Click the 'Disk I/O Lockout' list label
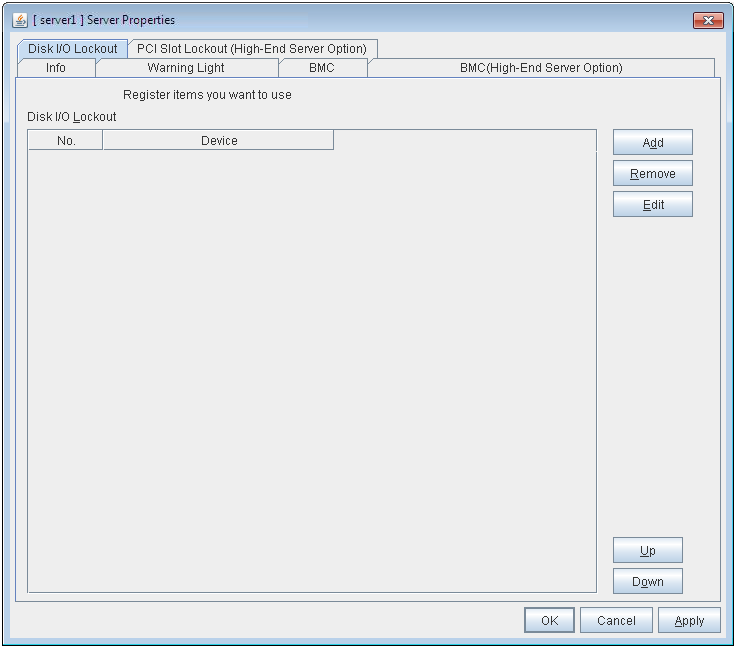The image size is (736, 648). click(71, 117)
